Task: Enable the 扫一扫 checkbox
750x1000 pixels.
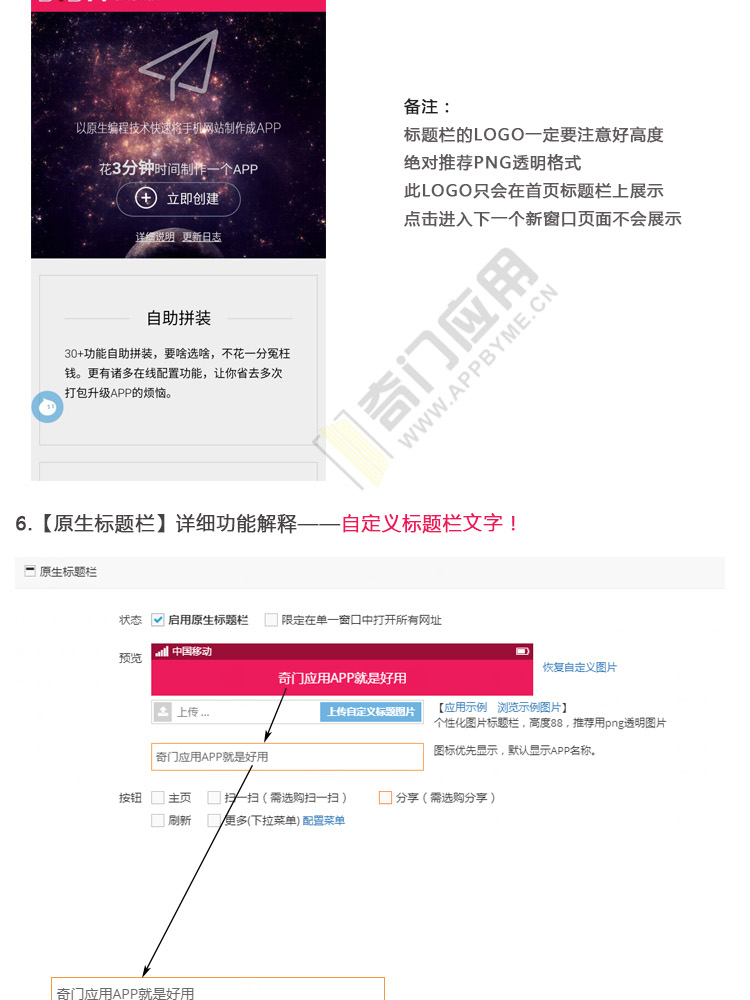Action: click(214, 797)
